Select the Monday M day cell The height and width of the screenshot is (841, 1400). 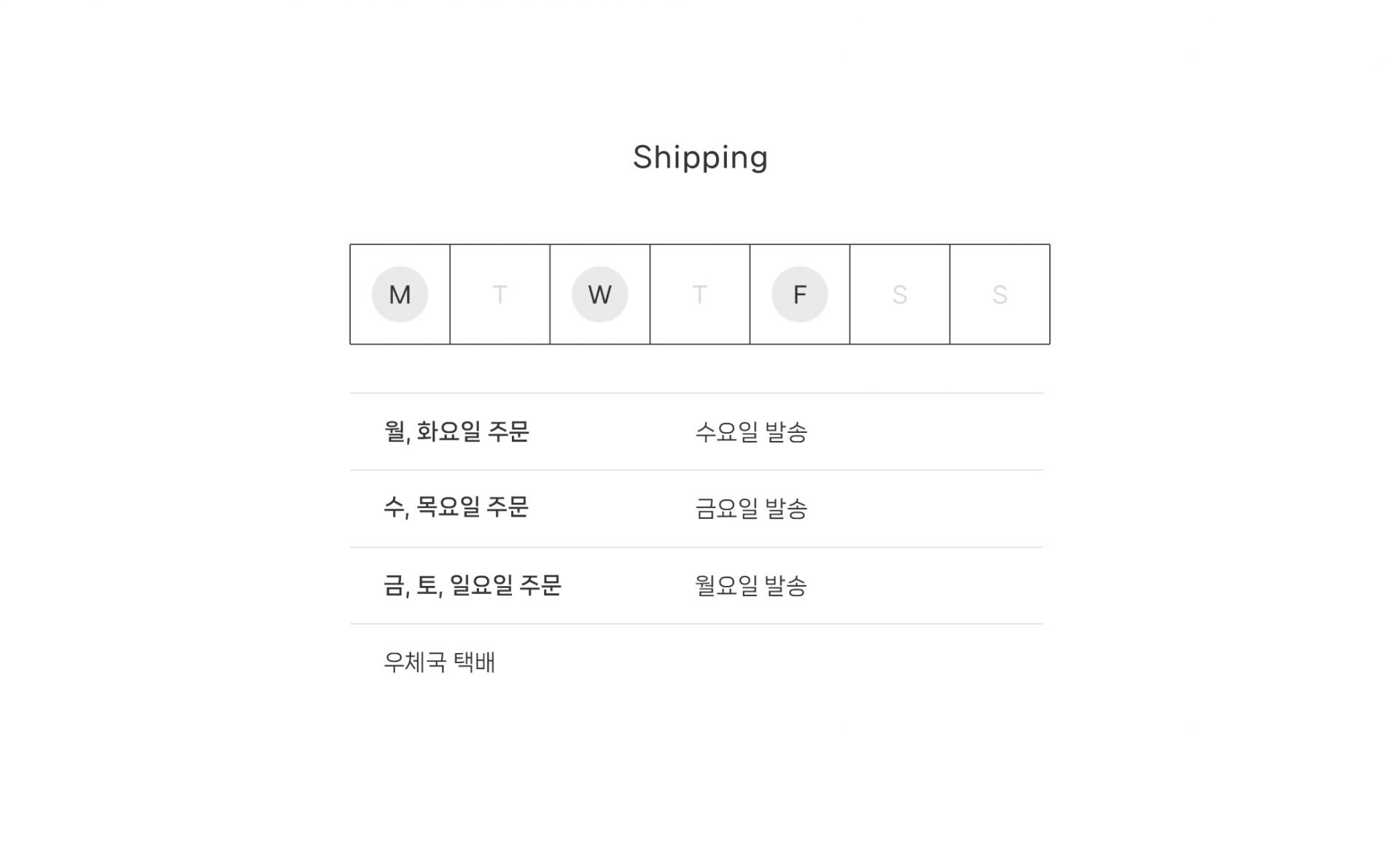[x=400, y=294]
